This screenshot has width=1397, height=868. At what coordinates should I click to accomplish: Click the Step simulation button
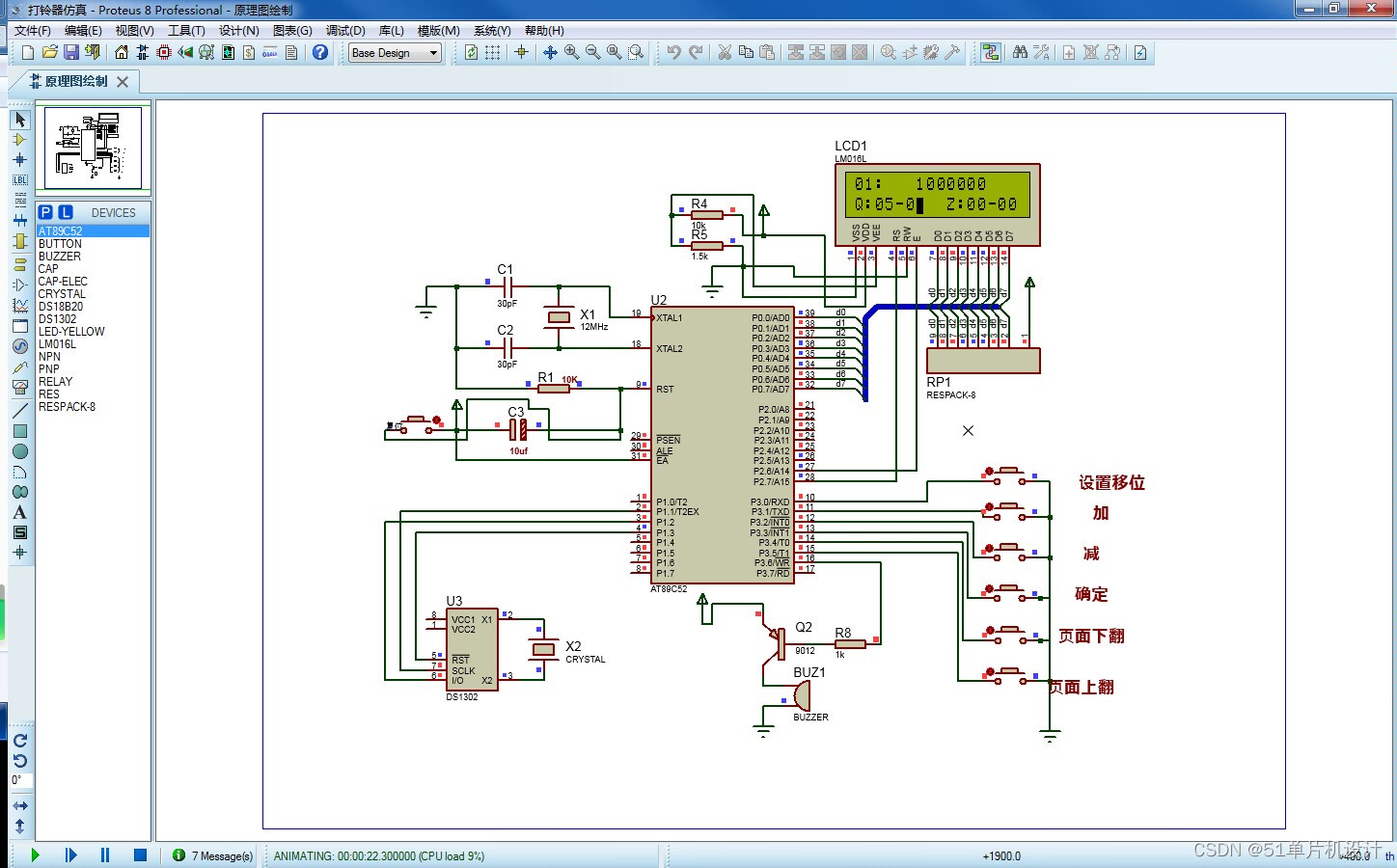[70, 855]
